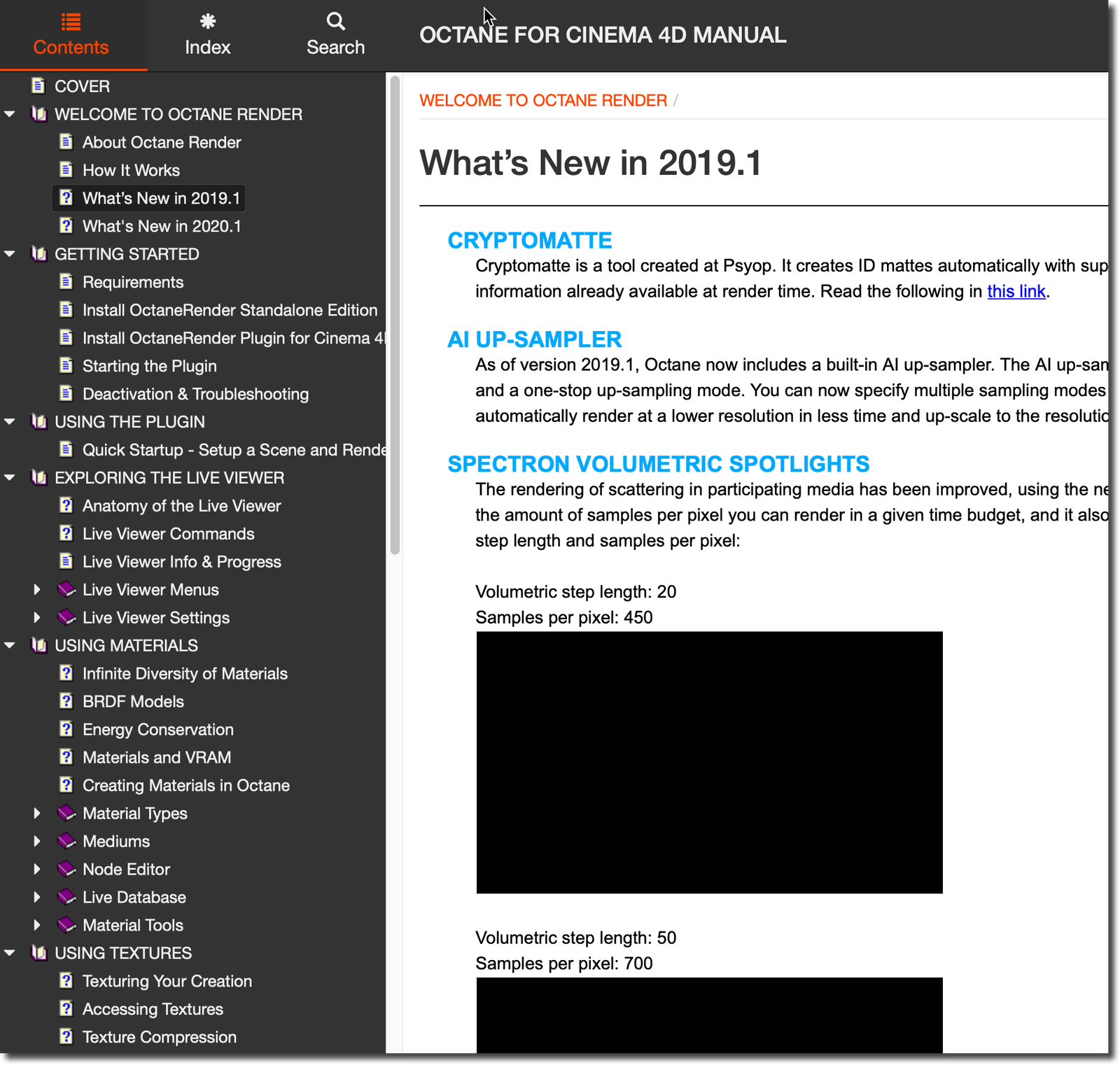The image size is (1120, 1065).
Task: Click the Mediums purple book icon
Action: 66,841
